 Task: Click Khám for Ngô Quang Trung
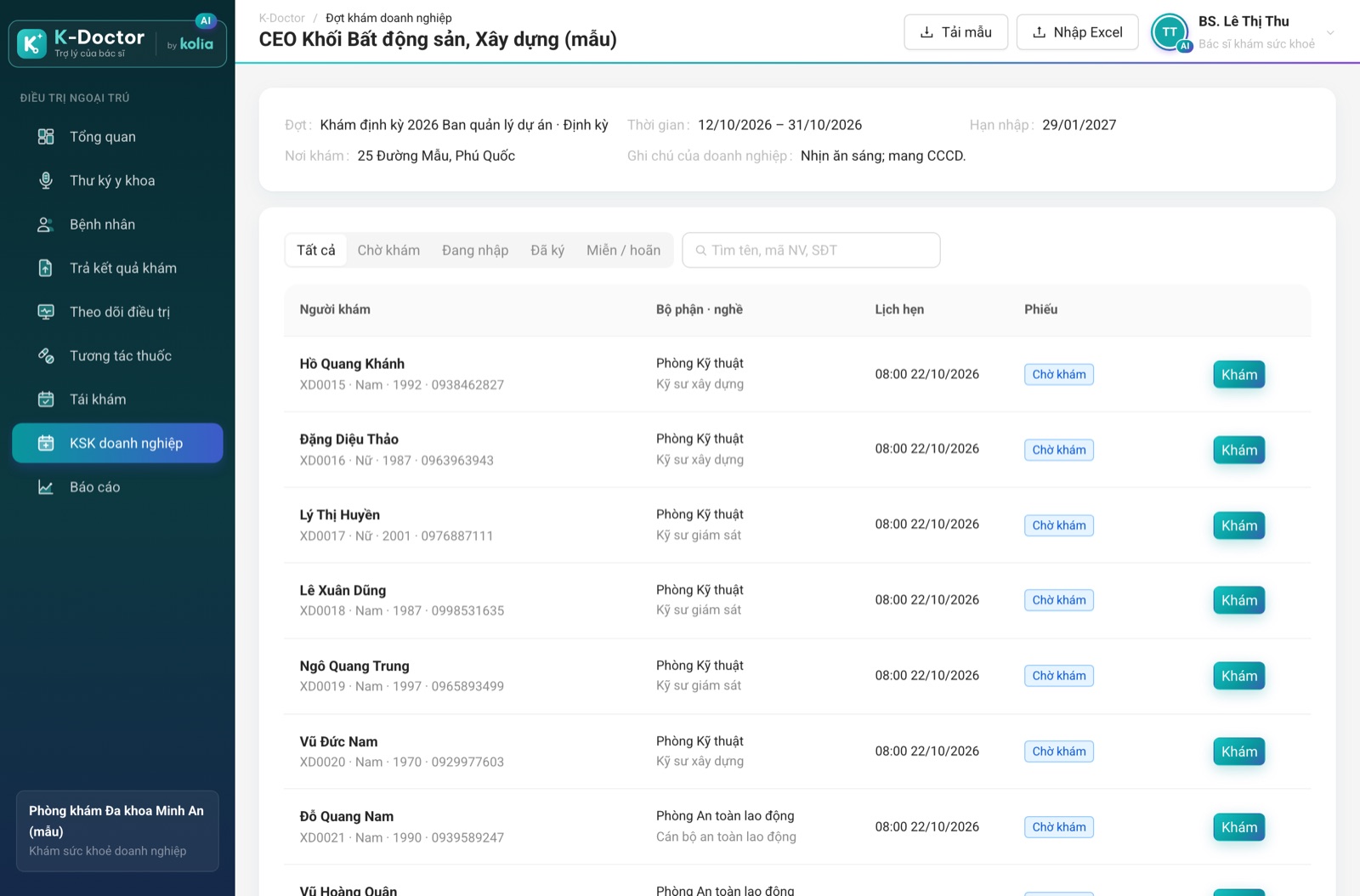pyautogui.click(x=1238, y=677)
